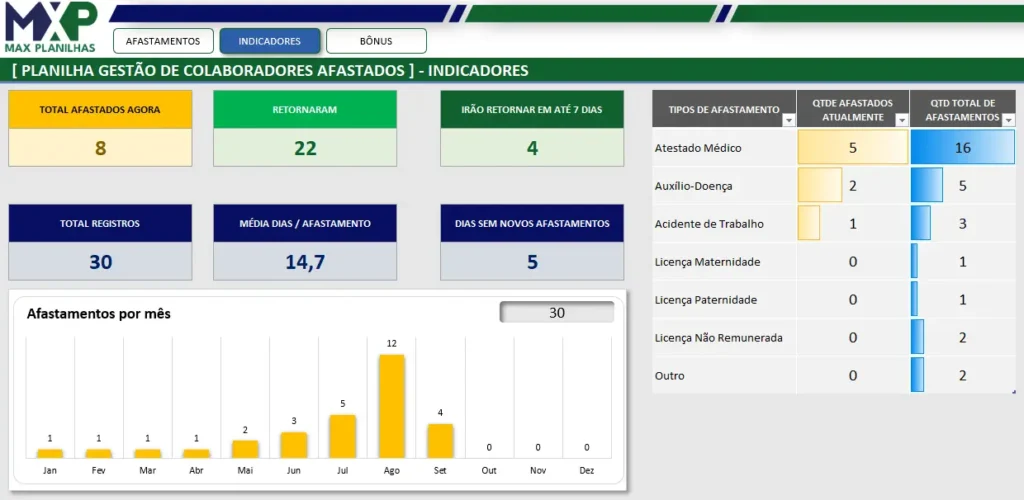
Task: Click Auxílio-Doença current count cell 2
Action: (853, 185)
